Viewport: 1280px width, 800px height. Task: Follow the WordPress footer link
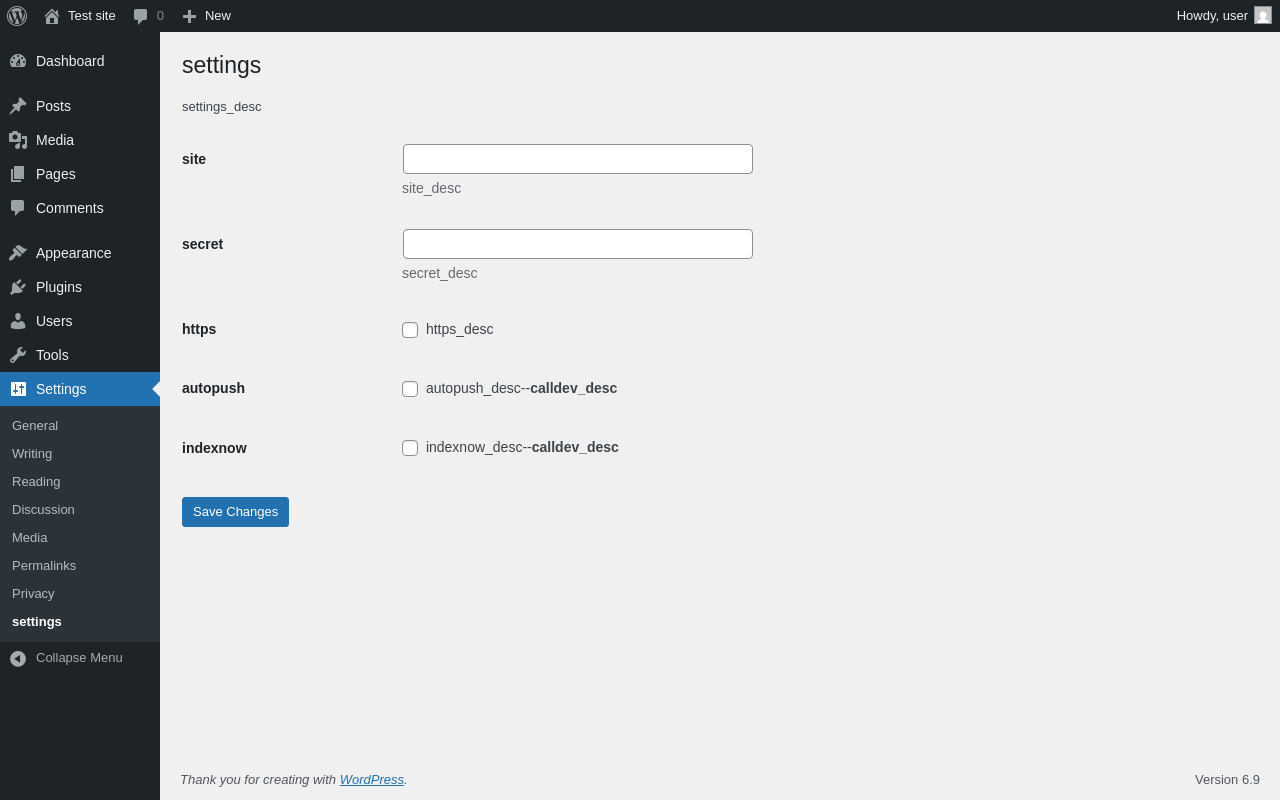coord(371,780)
